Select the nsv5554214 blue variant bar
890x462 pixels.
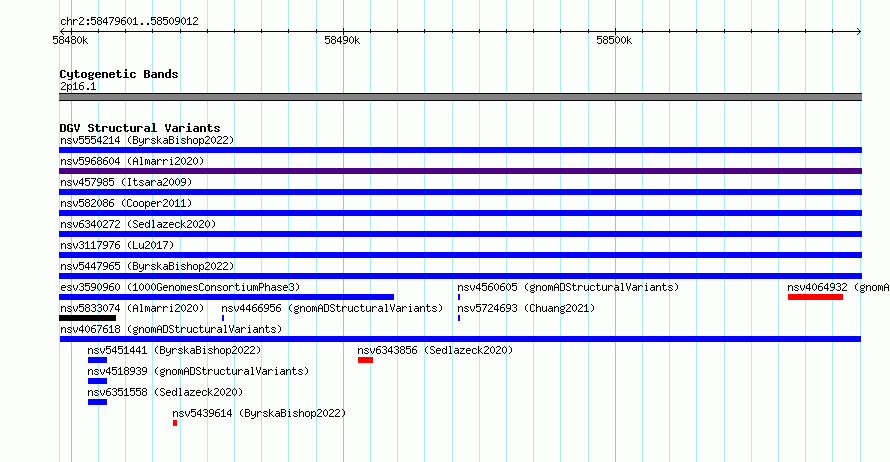point(460,150)
